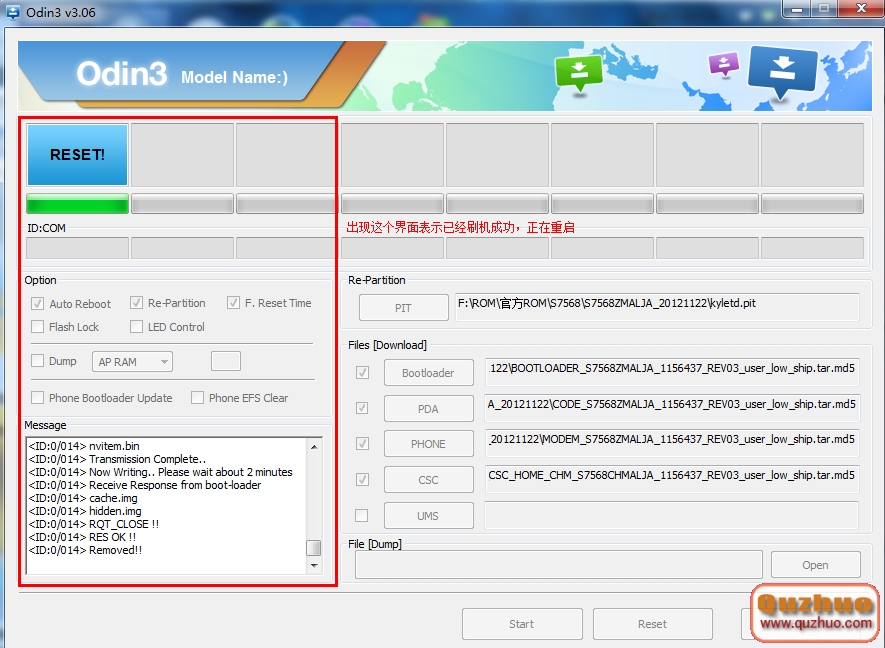Click the Odin3 title bar app icon
Viewport: 885px width, 648px height.
tap(13, 11)
